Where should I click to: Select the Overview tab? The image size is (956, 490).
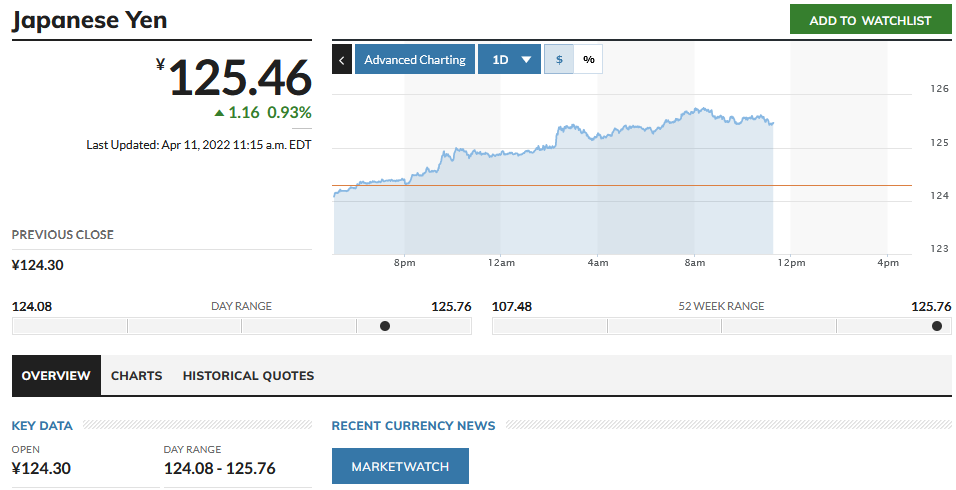coord(56,375)
